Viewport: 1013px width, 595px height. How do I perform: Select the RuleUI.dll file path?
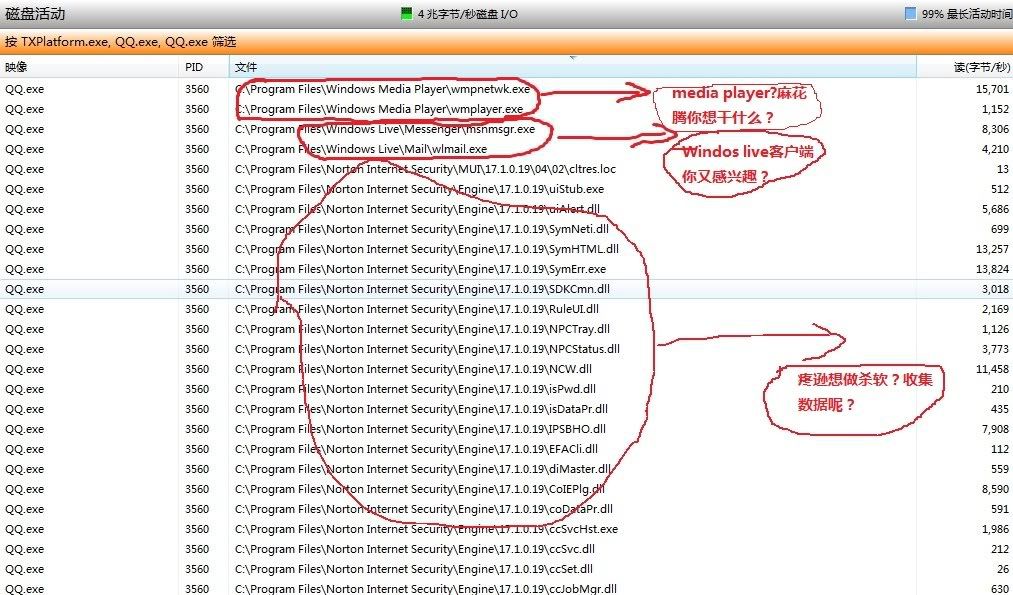417,309
